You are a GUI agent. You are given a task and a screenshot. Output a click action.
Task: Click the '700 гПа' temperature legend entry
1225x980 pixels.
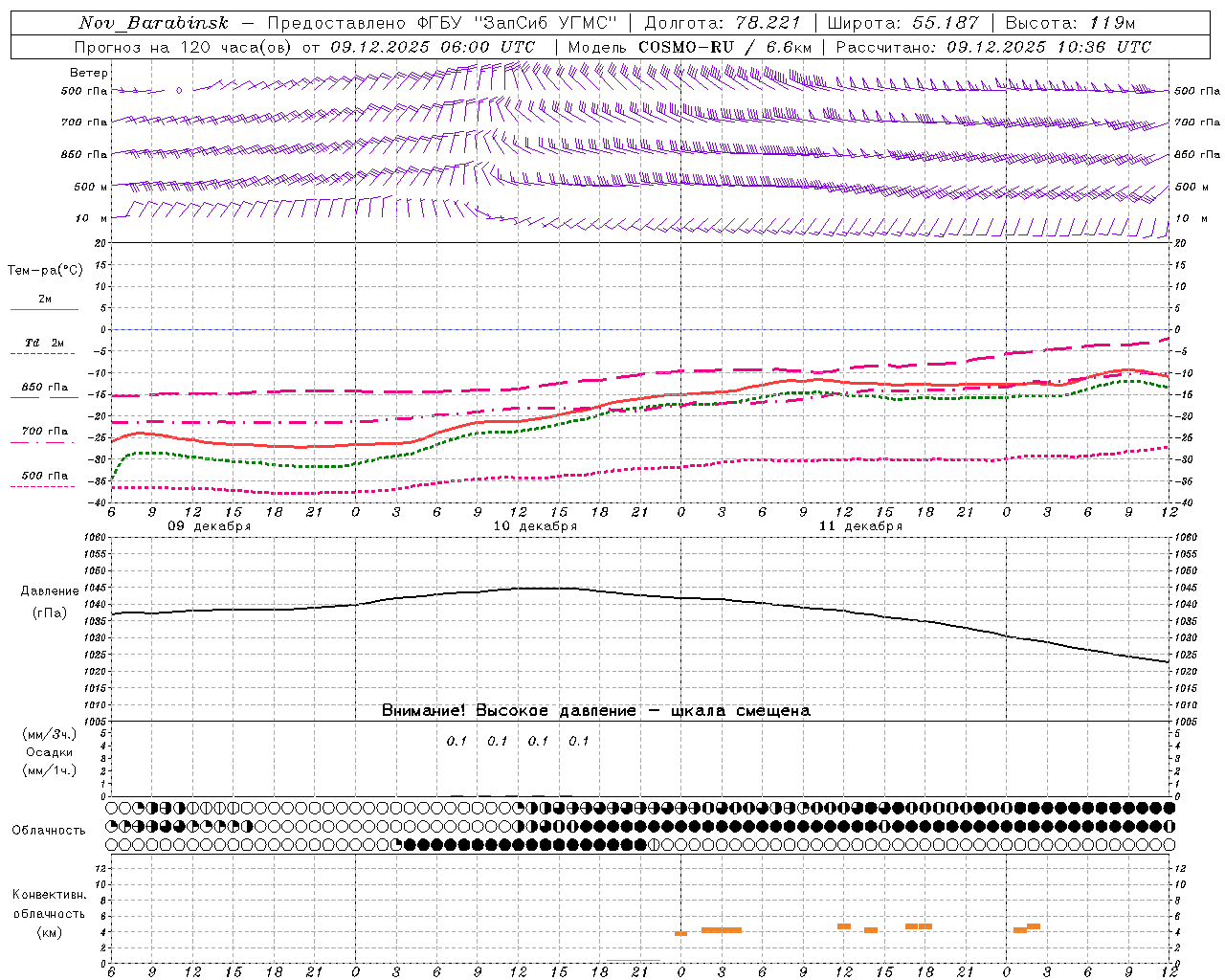tap(45, 431)
